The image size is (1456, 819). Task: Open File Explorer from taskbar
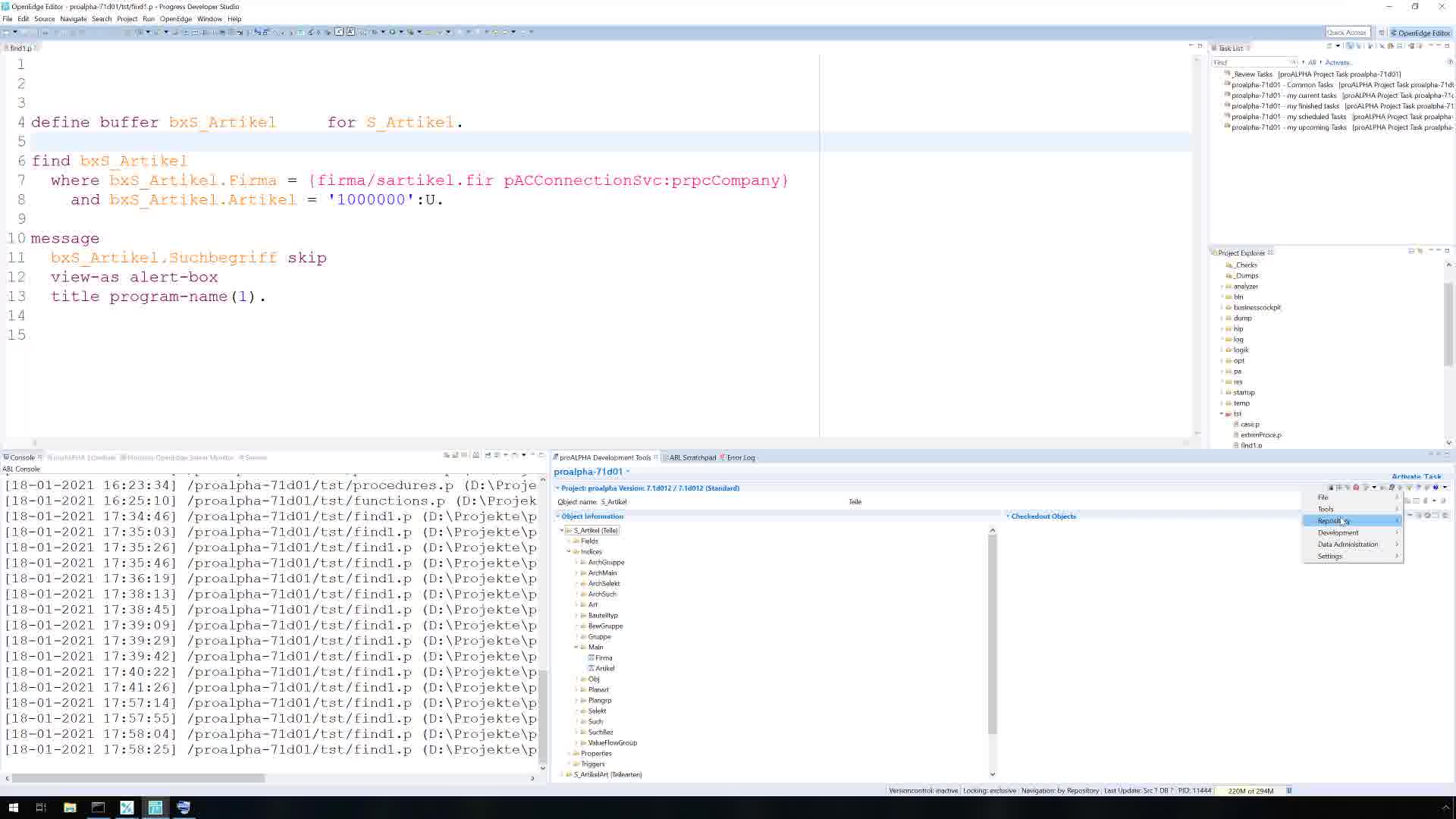pos(69,807)
